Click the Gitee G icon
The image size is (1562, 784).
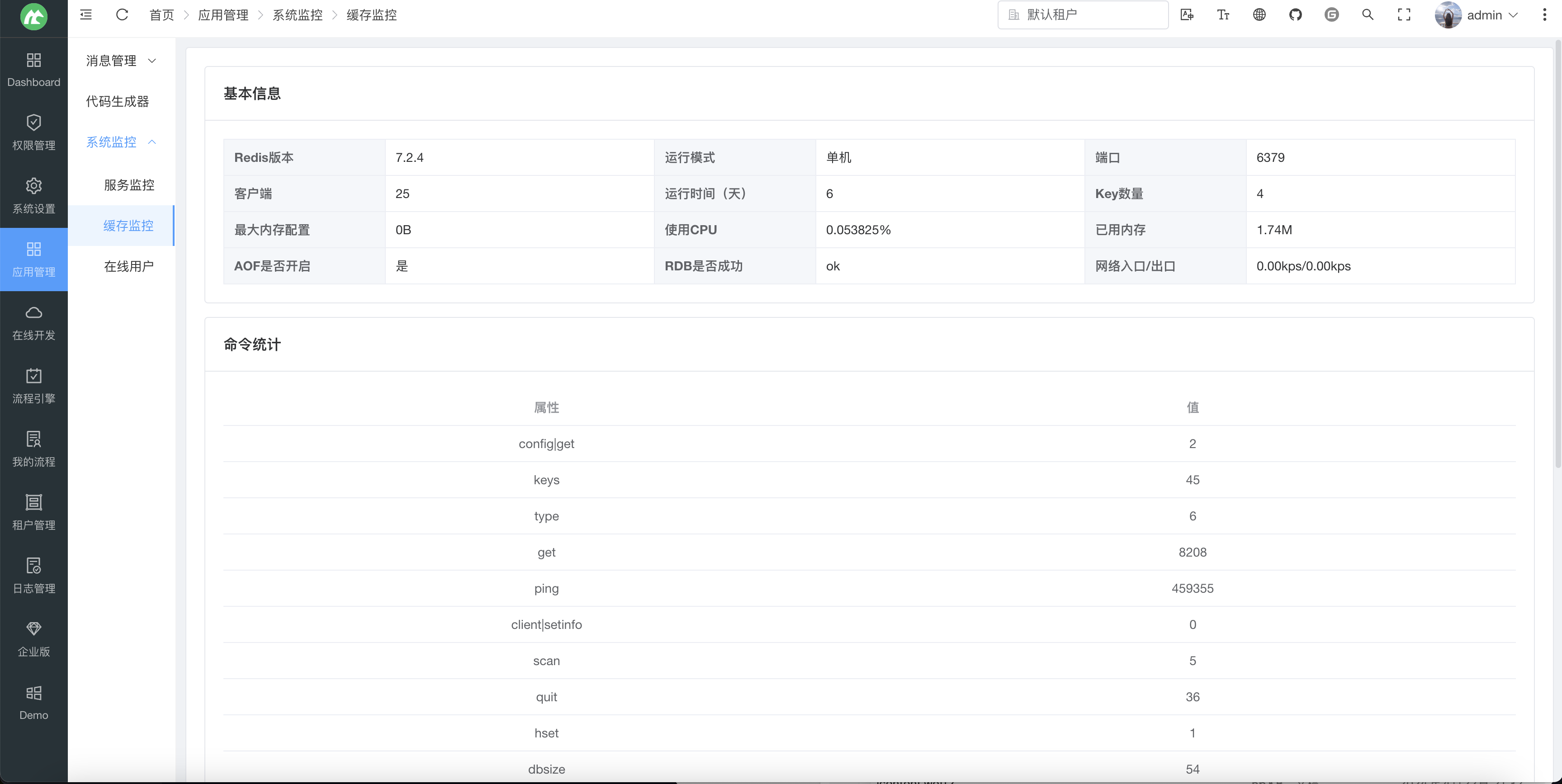pos(1331,14)
